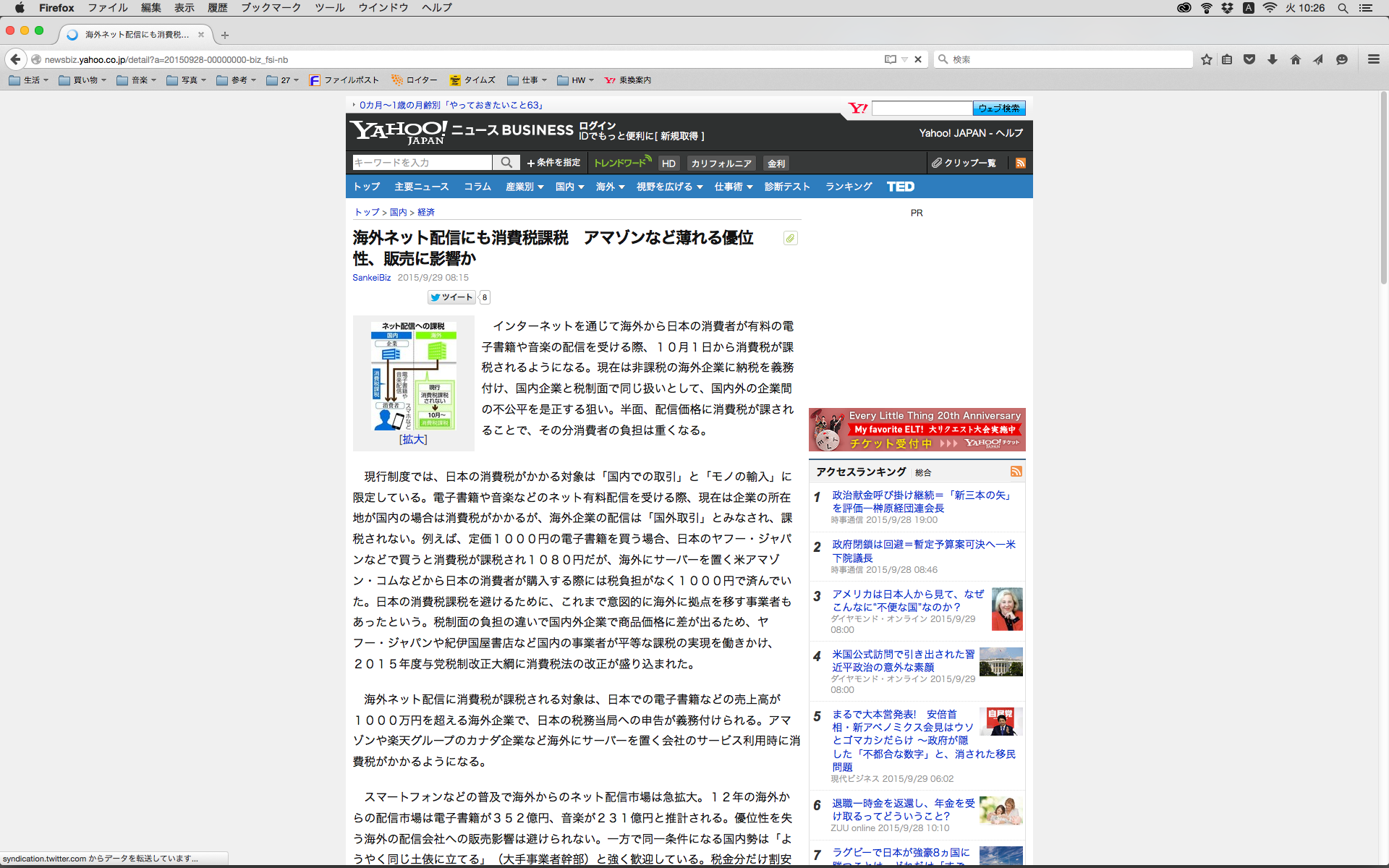
Task: Click the article clip paperclip icon
Action: [790, 238]
